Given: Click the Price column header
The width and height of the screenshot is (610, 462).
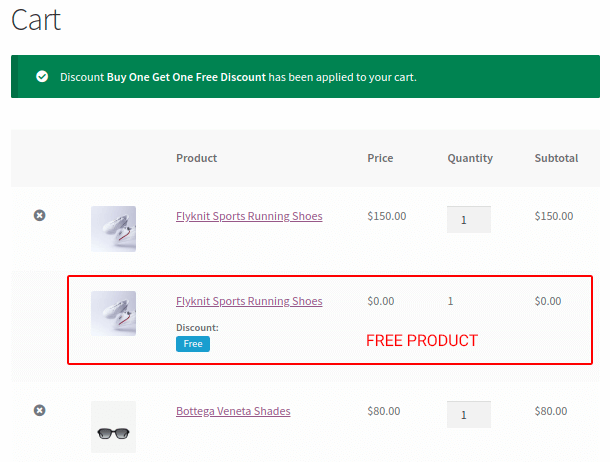Looking at the screenshot, I should click(x=380, y=158).
